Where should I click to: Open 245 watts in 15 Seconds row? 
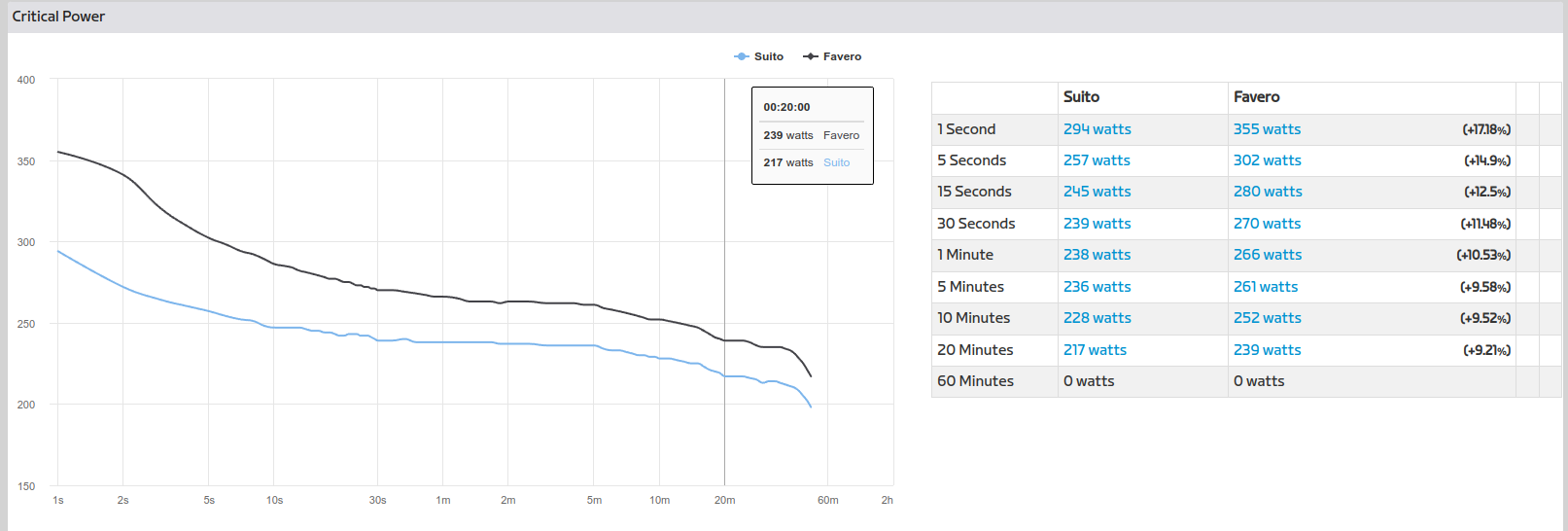(x=1097, y=192)
